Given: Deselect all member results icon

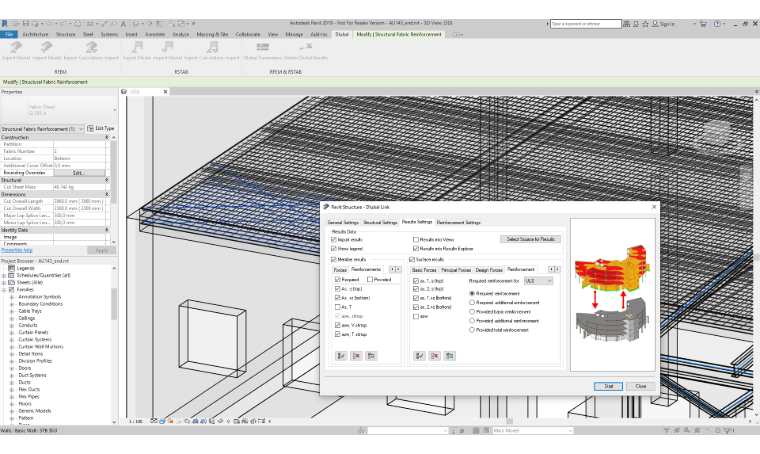Looking at the screenshot, I should 356,356.
